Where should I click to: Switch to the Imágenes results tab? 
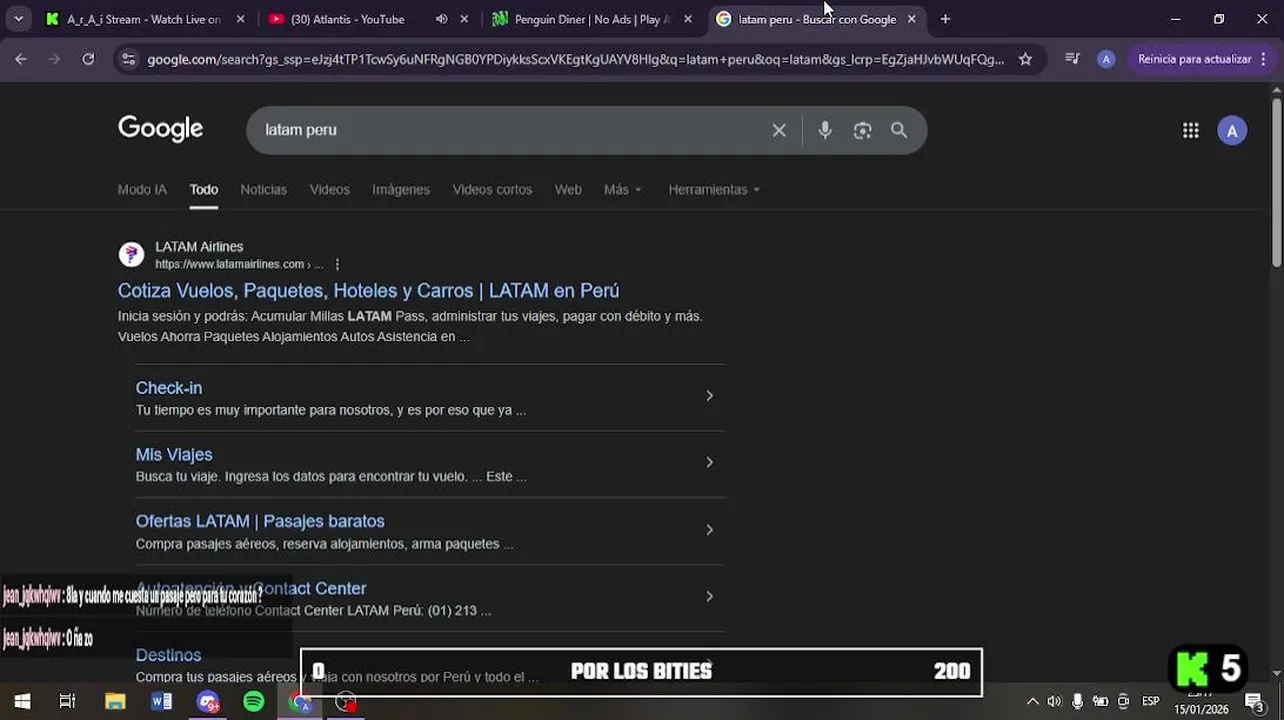point(401,189)
